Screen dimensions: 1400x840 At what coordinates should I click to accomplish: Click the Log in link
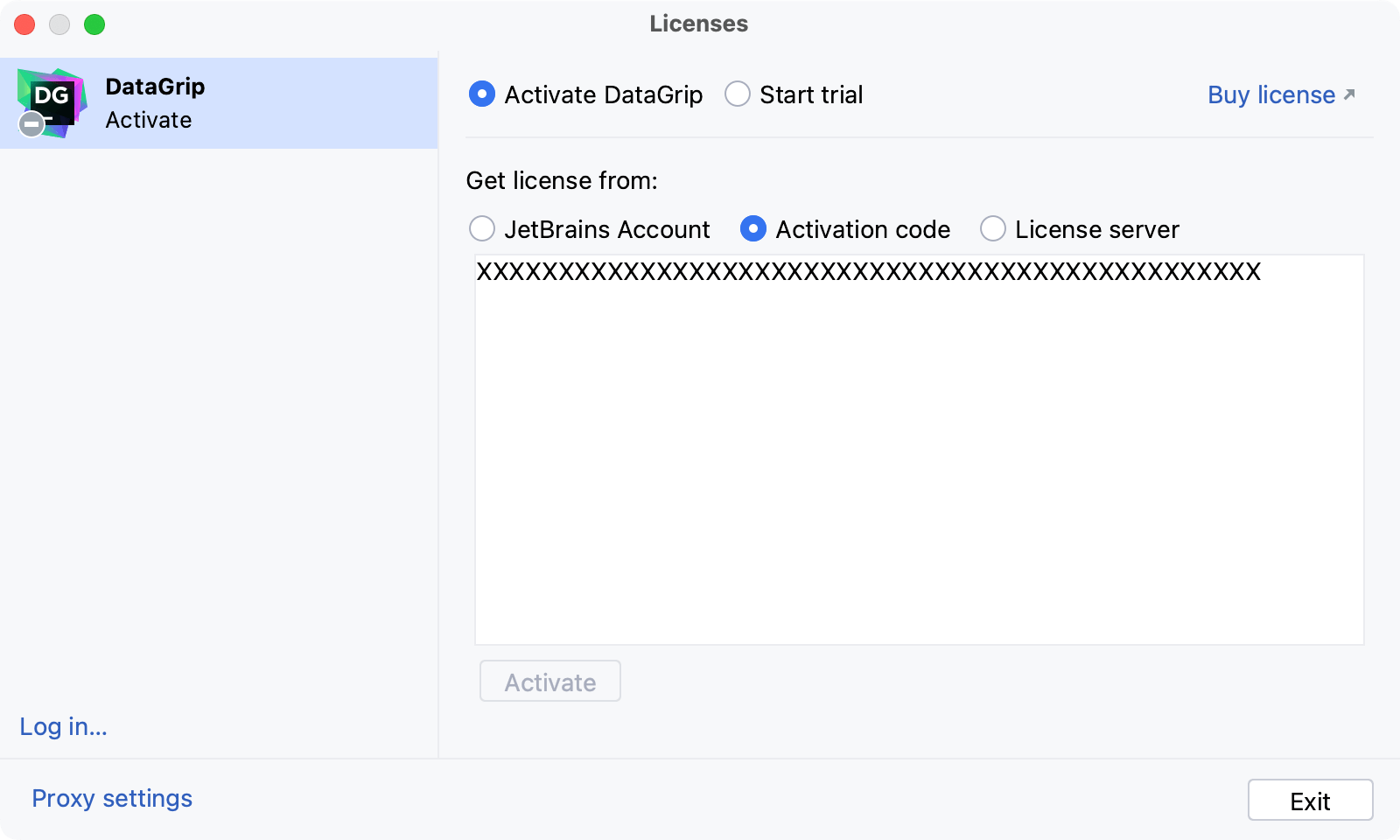(62, 726)
